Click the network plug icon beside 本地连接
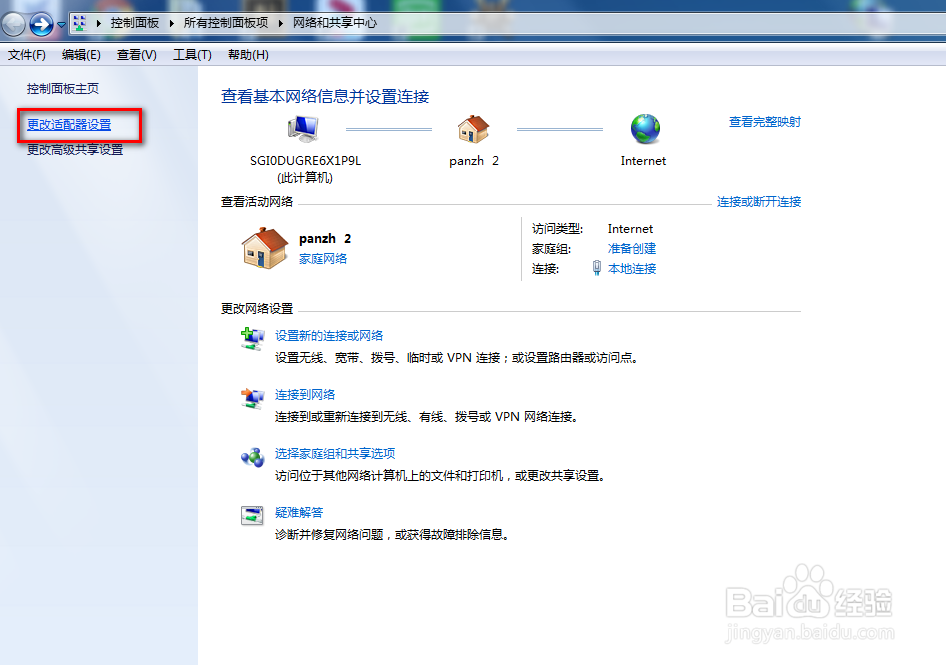This screenshot has width=946, height=665. point(597,268)
